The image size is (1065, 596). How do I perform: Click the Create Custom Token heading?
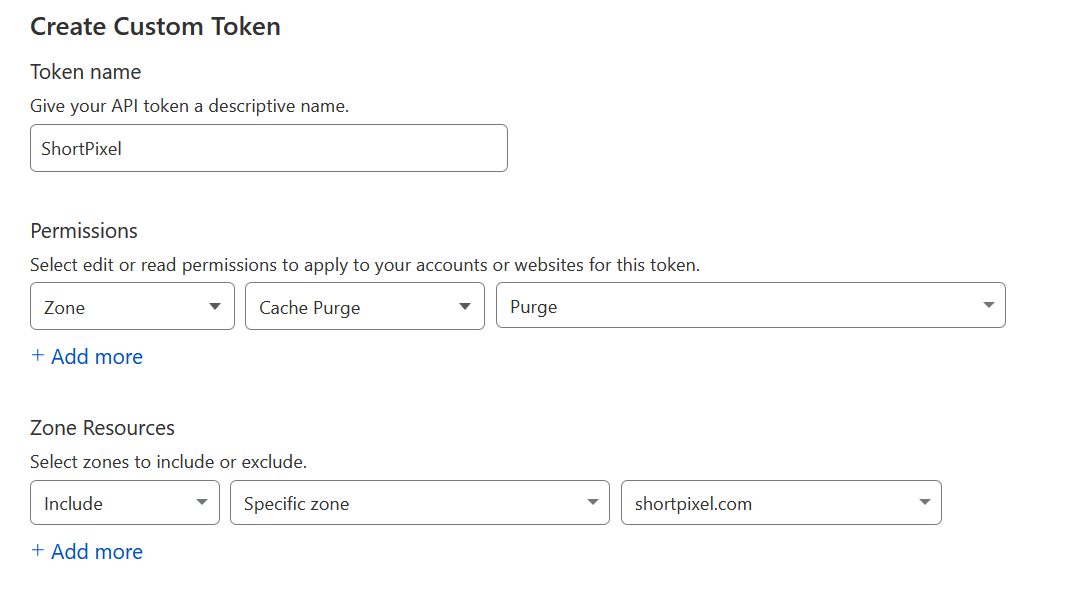point(155,26)
